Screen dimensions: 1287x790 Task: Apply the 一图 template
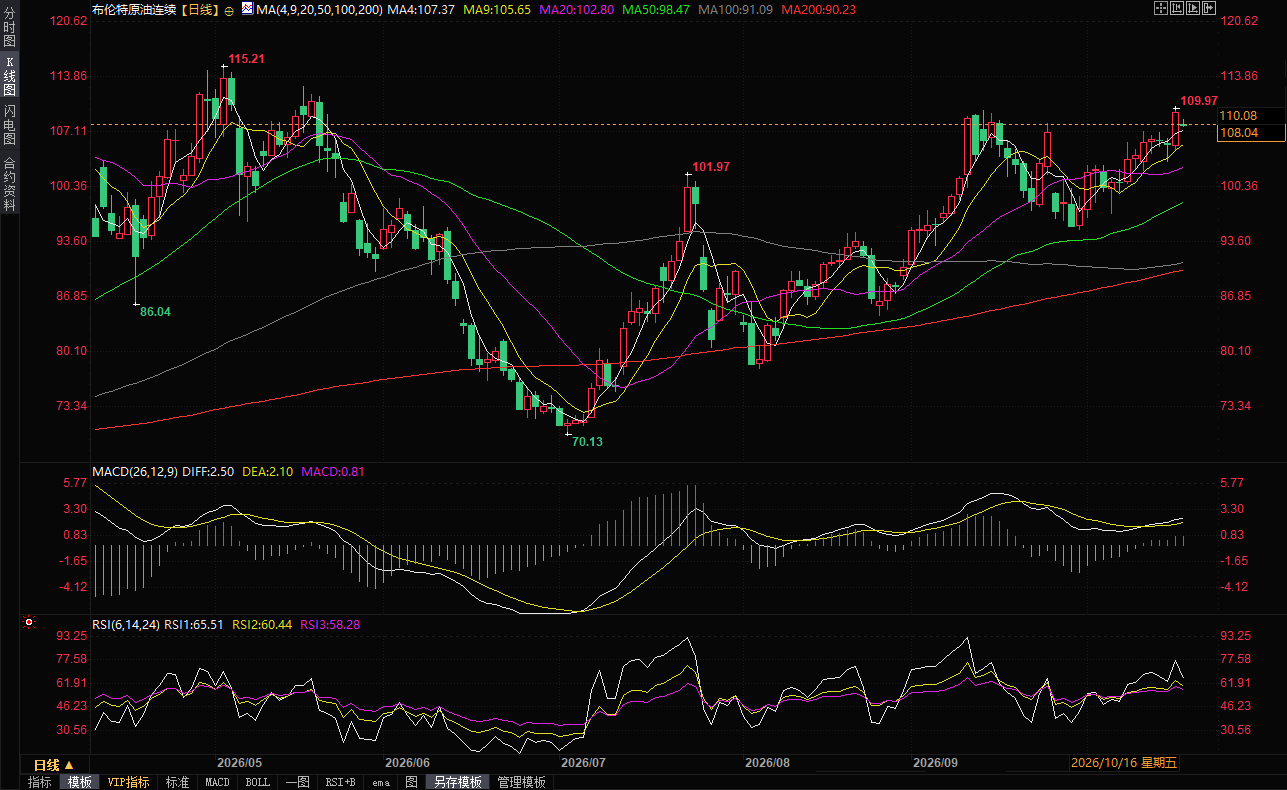[297, 782]
